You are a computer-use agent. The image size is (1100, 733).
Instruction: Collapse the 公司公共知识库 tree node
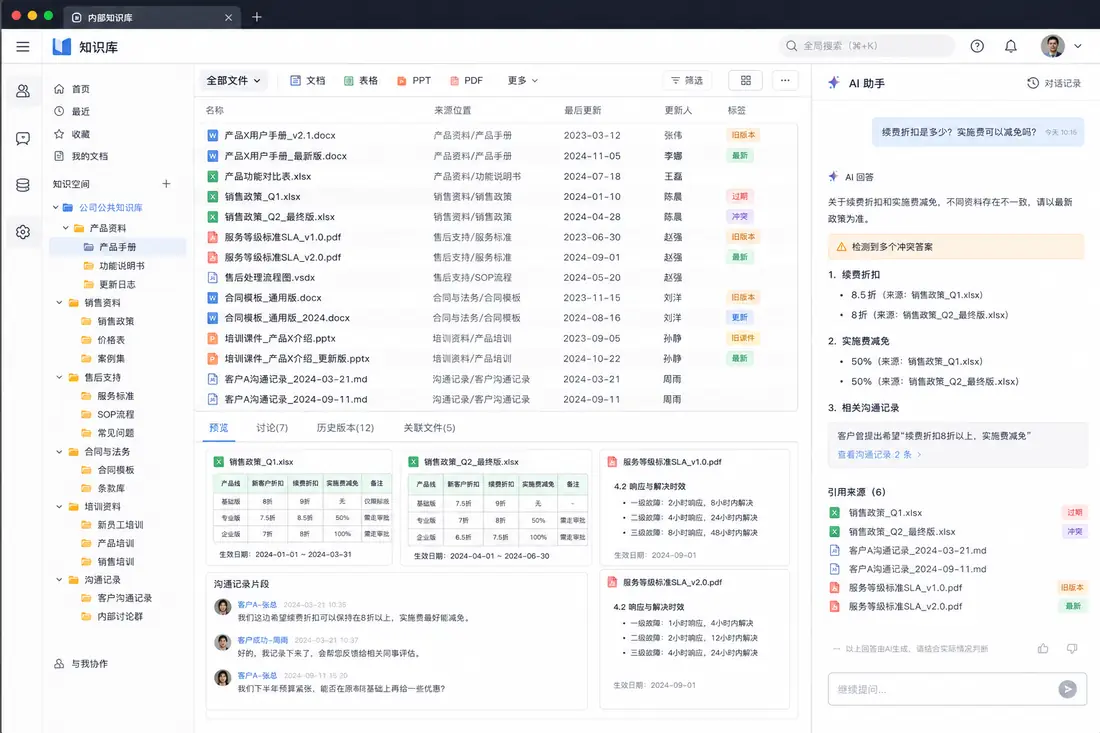pyautogui.click(x=55, y=208)
